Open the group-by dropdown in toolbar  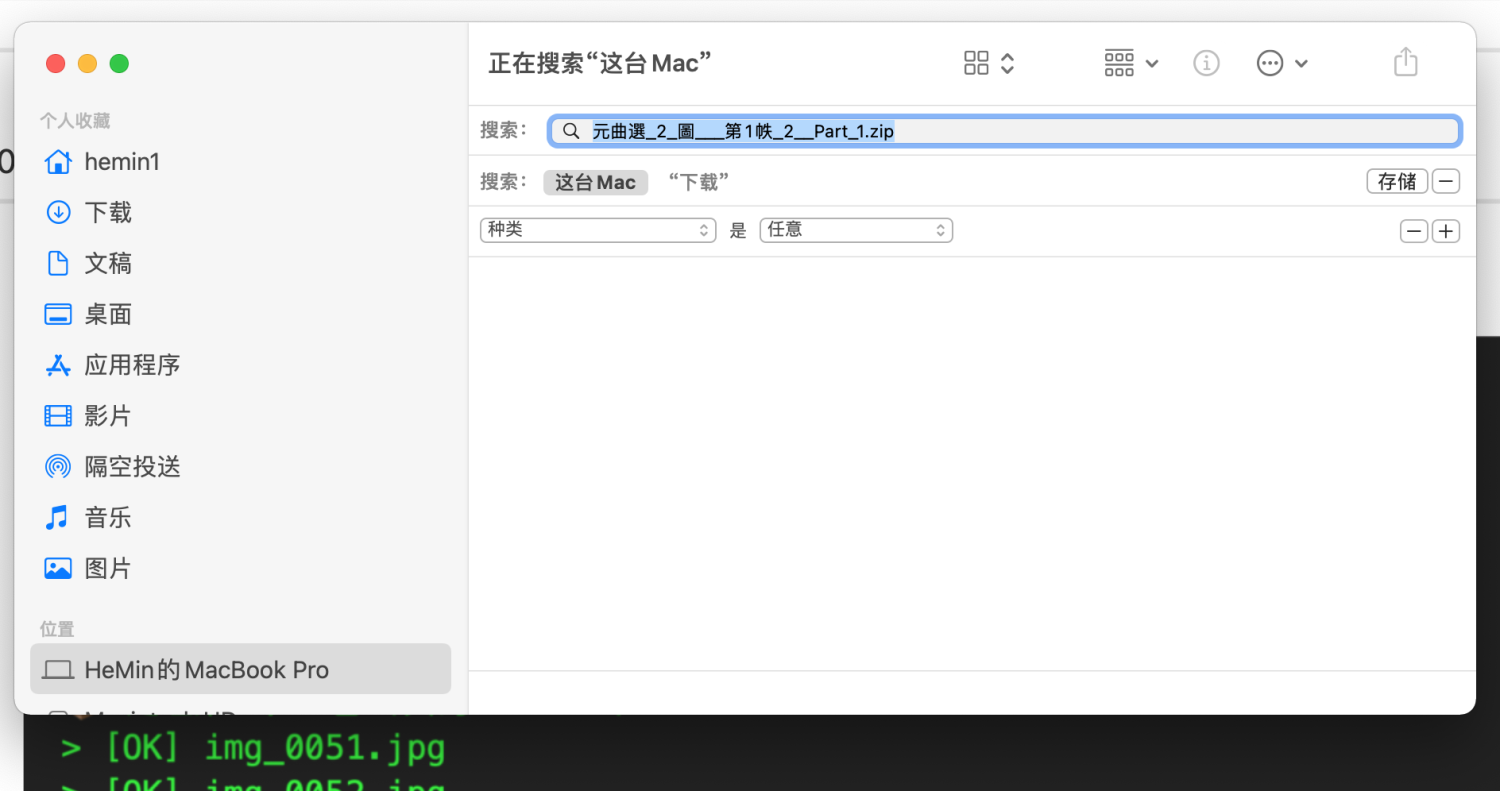tap(1131, 63)
